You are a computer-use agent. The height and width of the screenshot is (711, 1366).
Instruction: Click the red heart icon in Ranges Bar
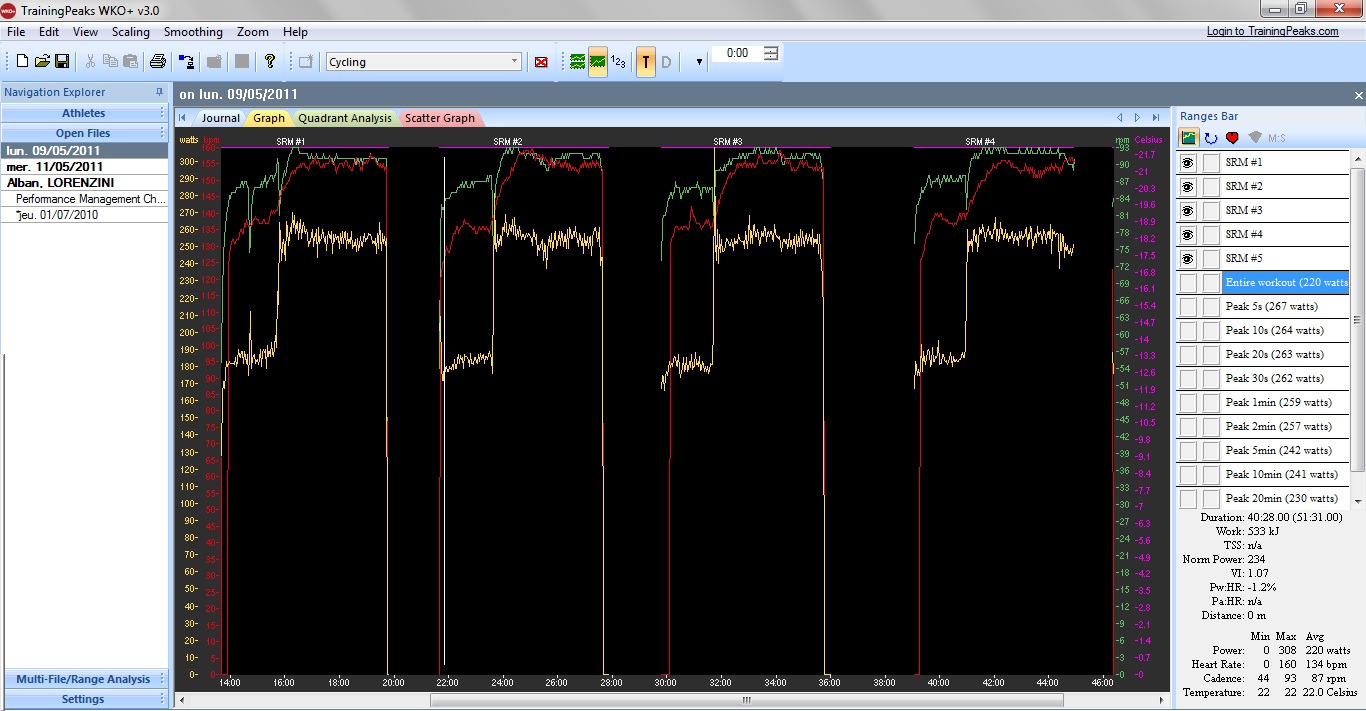click(x=1232, y=138)
